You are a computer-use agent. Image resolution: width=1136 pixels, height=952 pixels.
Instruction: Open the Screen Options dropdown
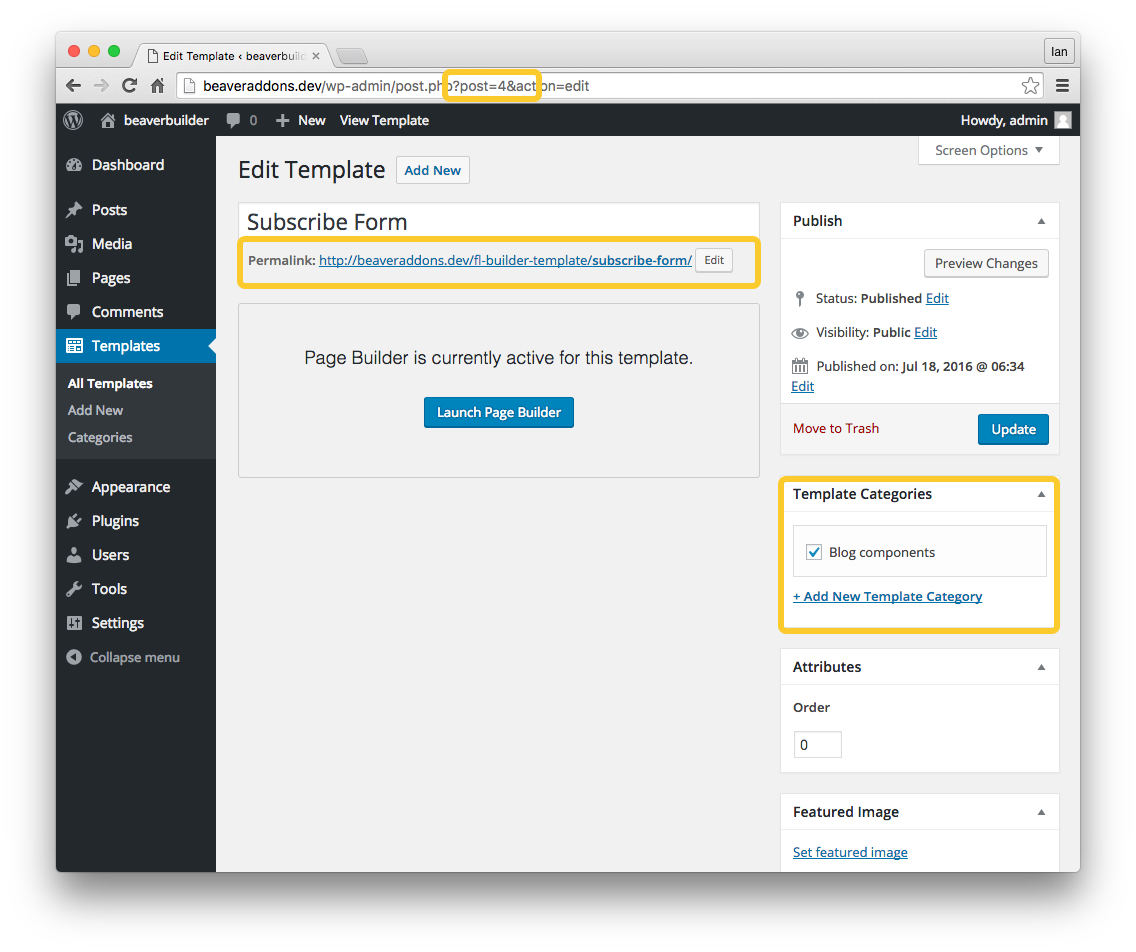tap(988, 150)
